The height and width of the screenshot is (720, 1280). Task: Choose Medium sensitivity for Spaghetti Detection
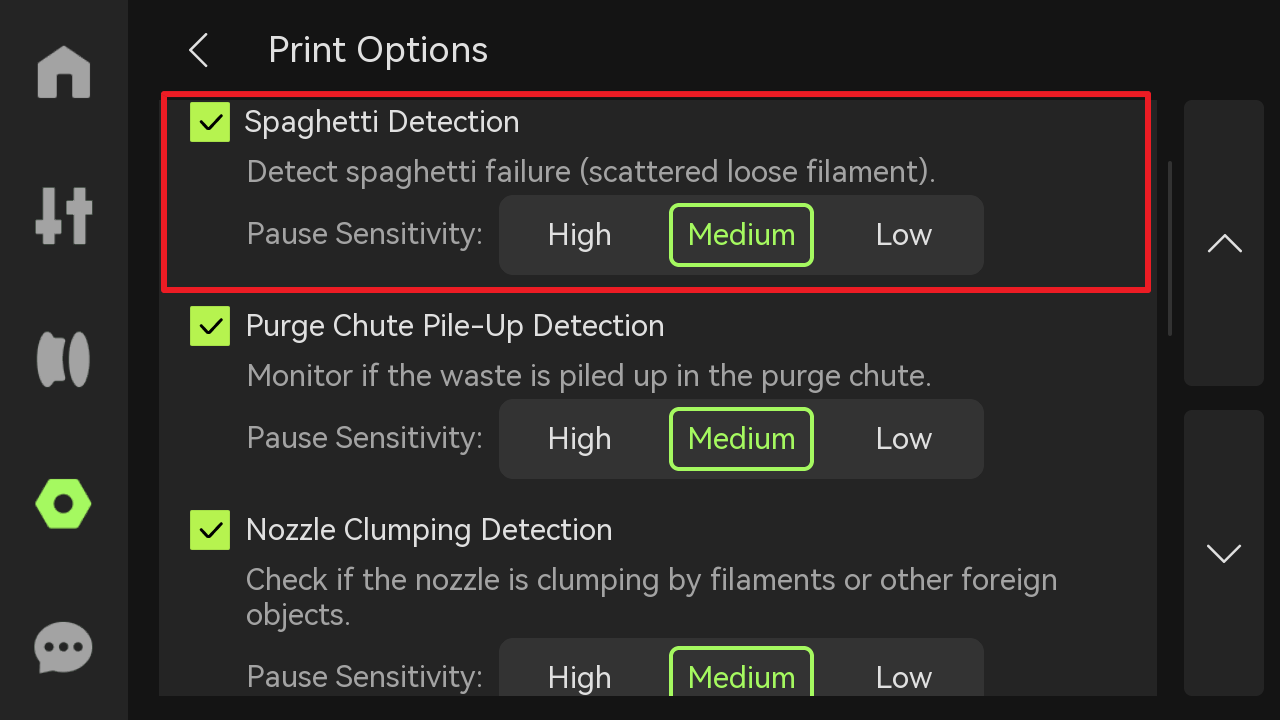[741, 235]
